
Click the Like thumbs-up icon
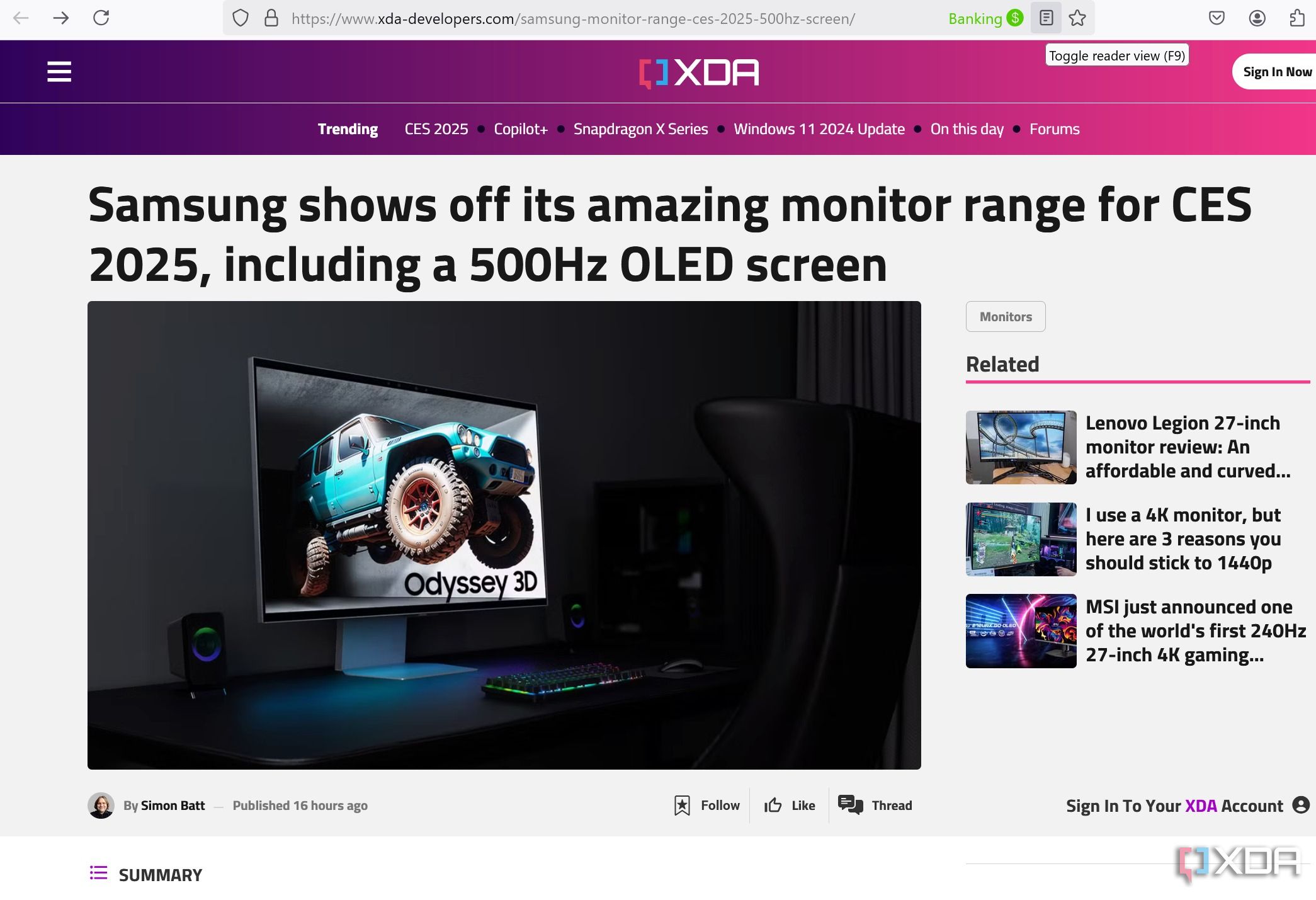[773, 806]
